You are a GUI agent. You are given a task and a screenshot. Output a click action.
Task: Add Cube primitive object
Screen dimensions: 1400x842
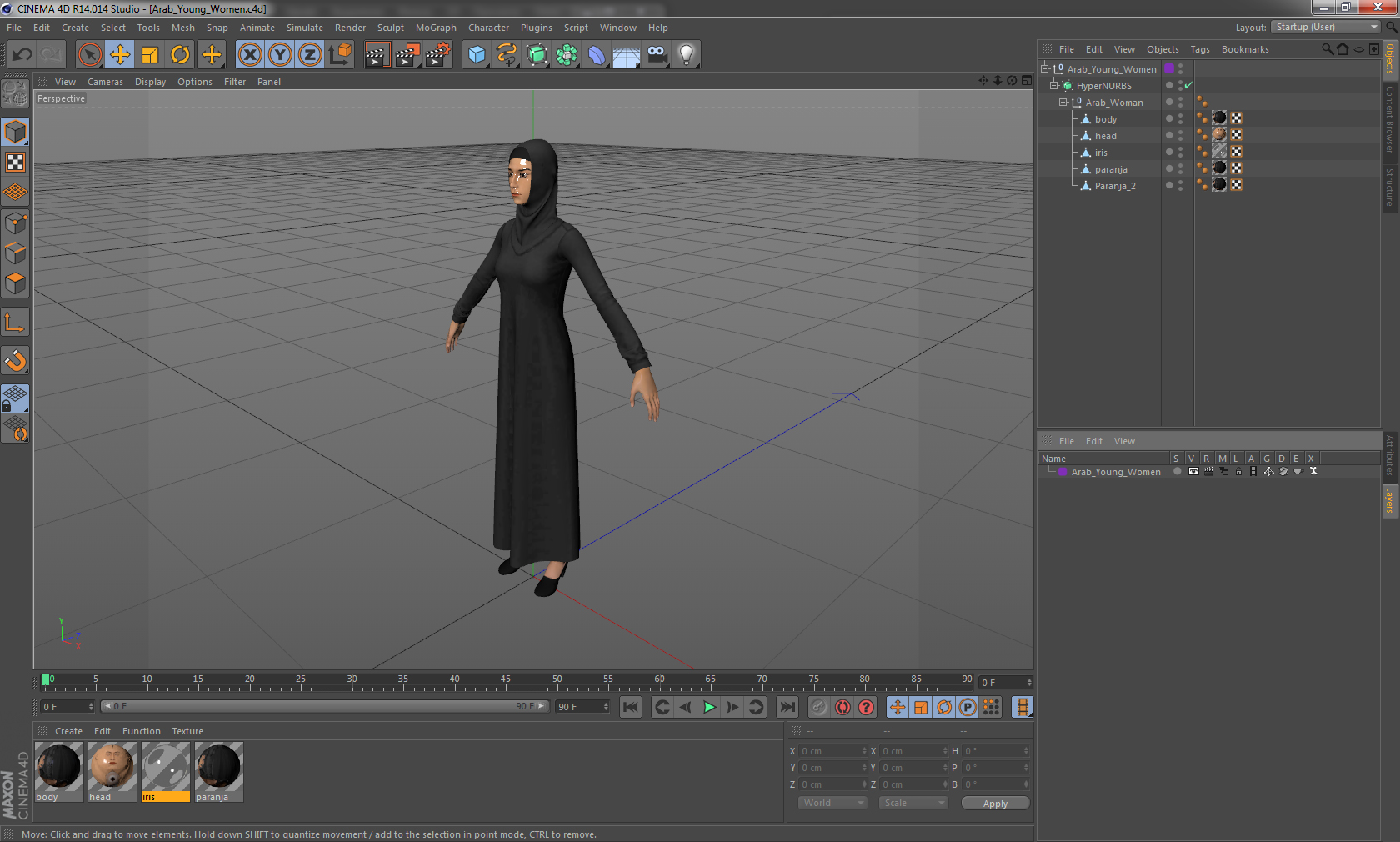click(x=477, y=55)
